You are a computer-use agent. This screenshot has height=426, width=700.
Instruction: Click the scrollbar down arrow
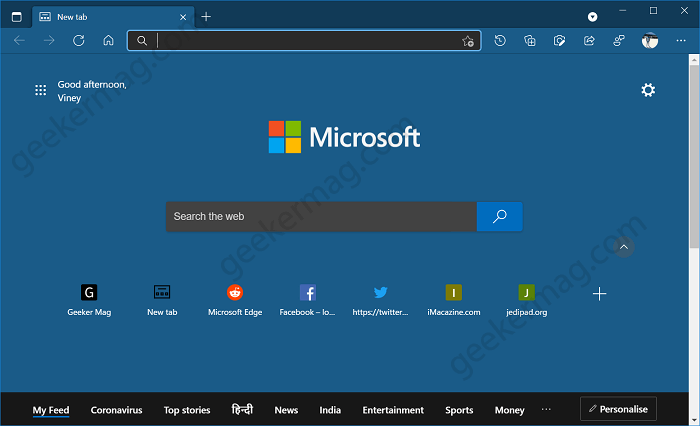[694, 420]
